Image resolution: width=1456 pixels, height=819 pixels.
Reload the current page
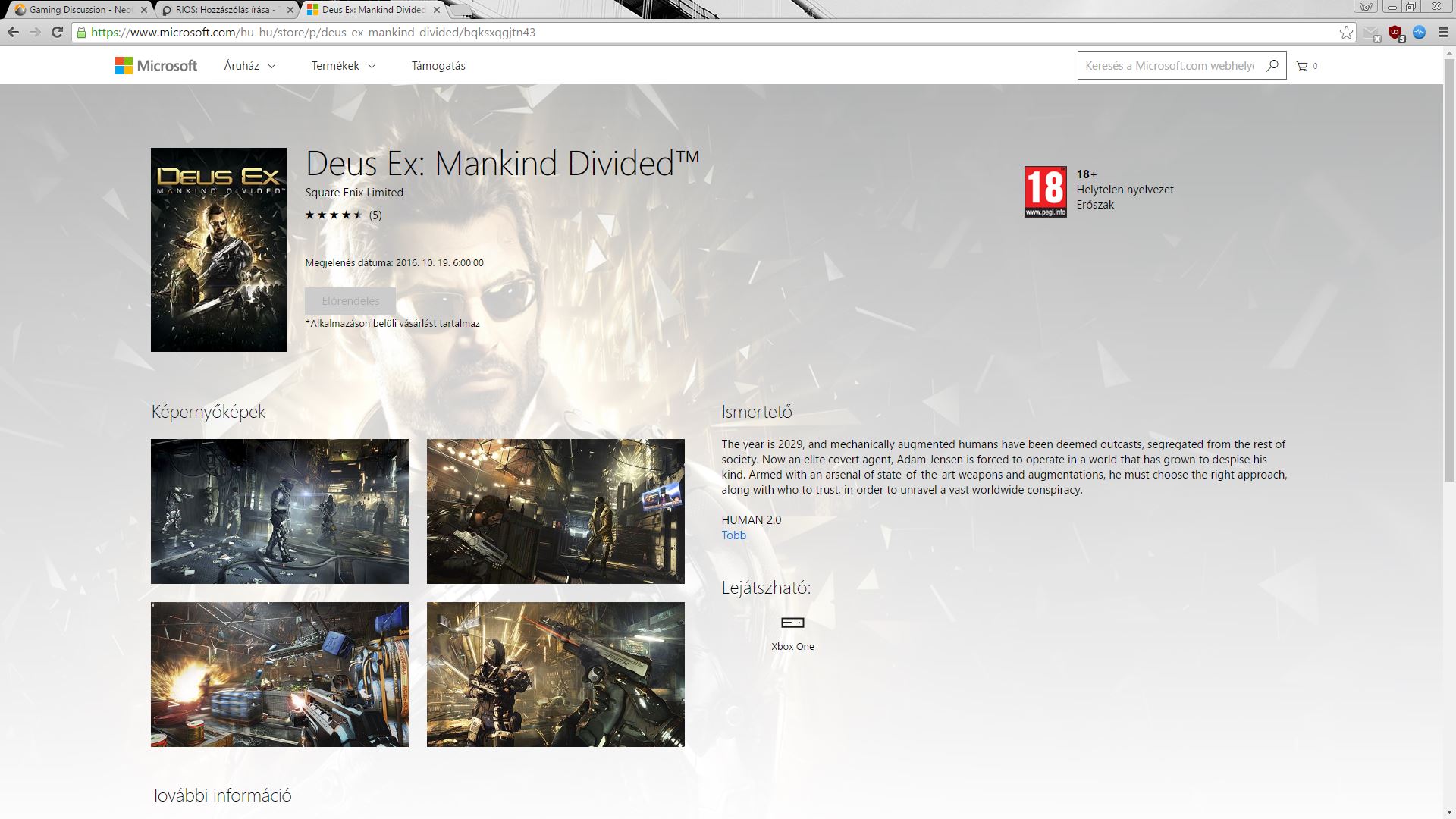[57, 33]
